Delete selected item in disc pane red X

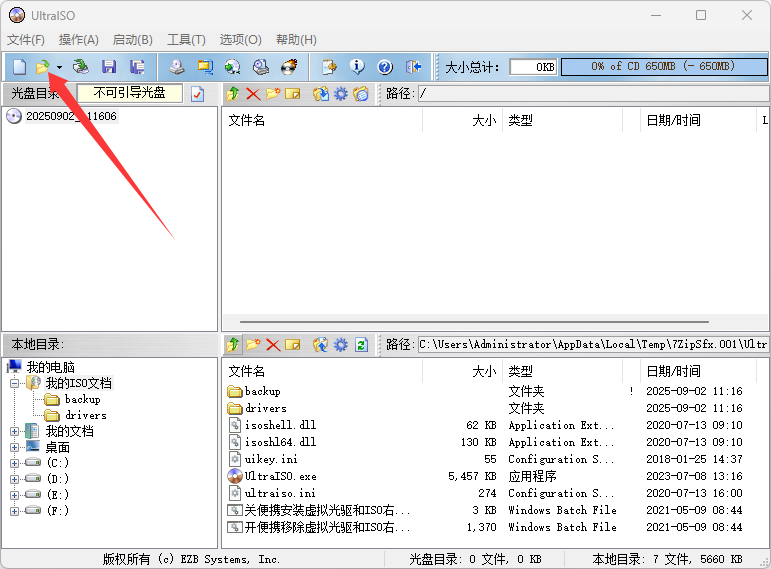click(x=253, y=93)
